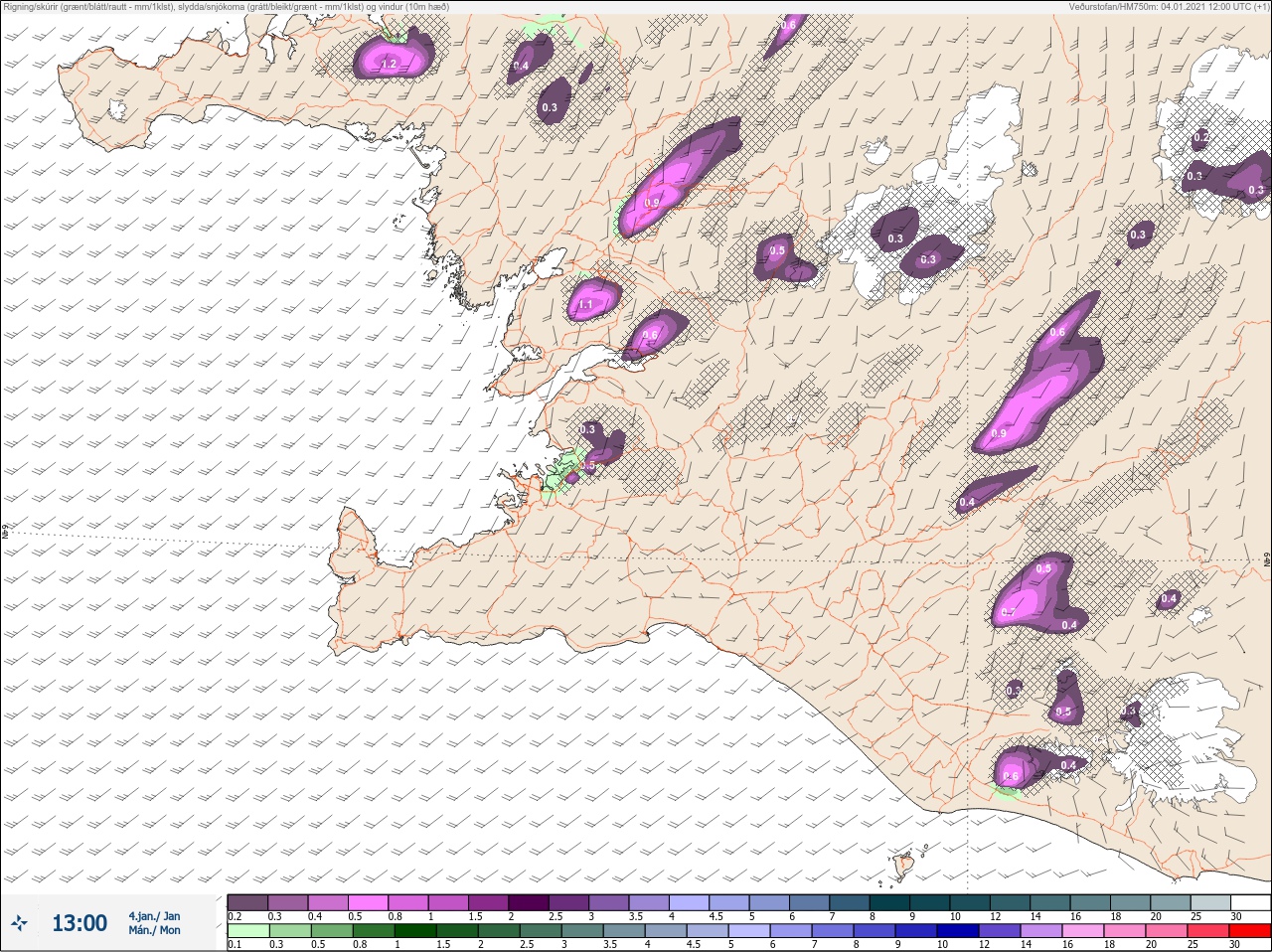
Task: Pick the light lavender 4 snow legend swatch
Action: (x=691, y=902)
